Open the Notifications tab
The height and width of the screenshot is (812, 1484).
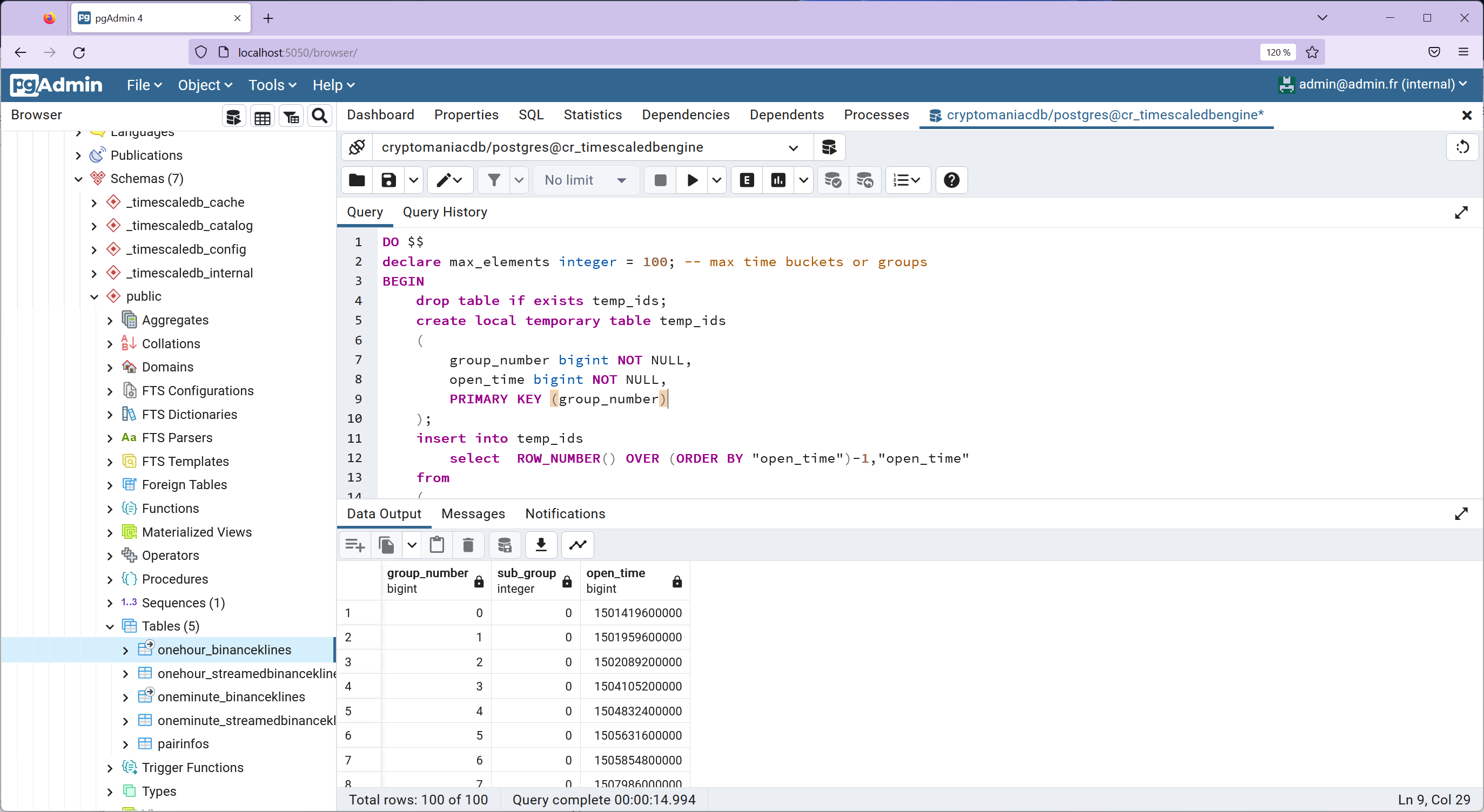pyautogui.click(x=565, y=513)
